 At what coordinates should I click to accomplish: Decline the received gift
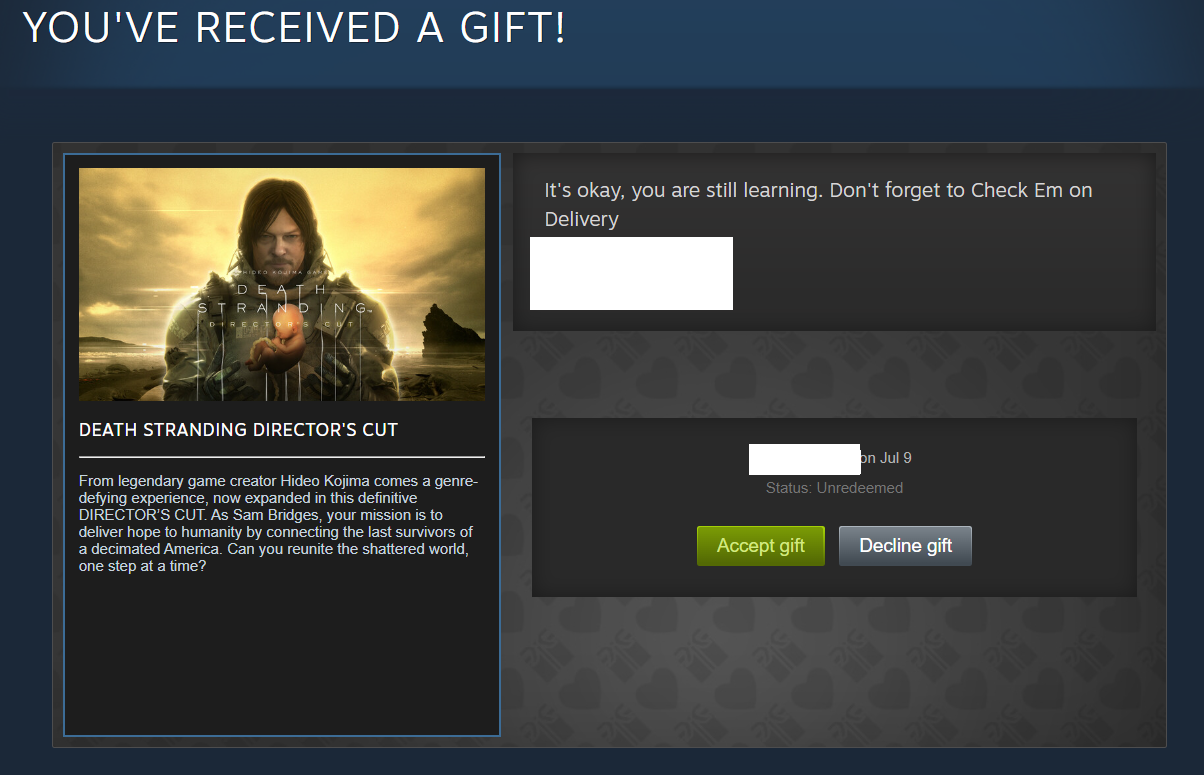tap(905, 546)
